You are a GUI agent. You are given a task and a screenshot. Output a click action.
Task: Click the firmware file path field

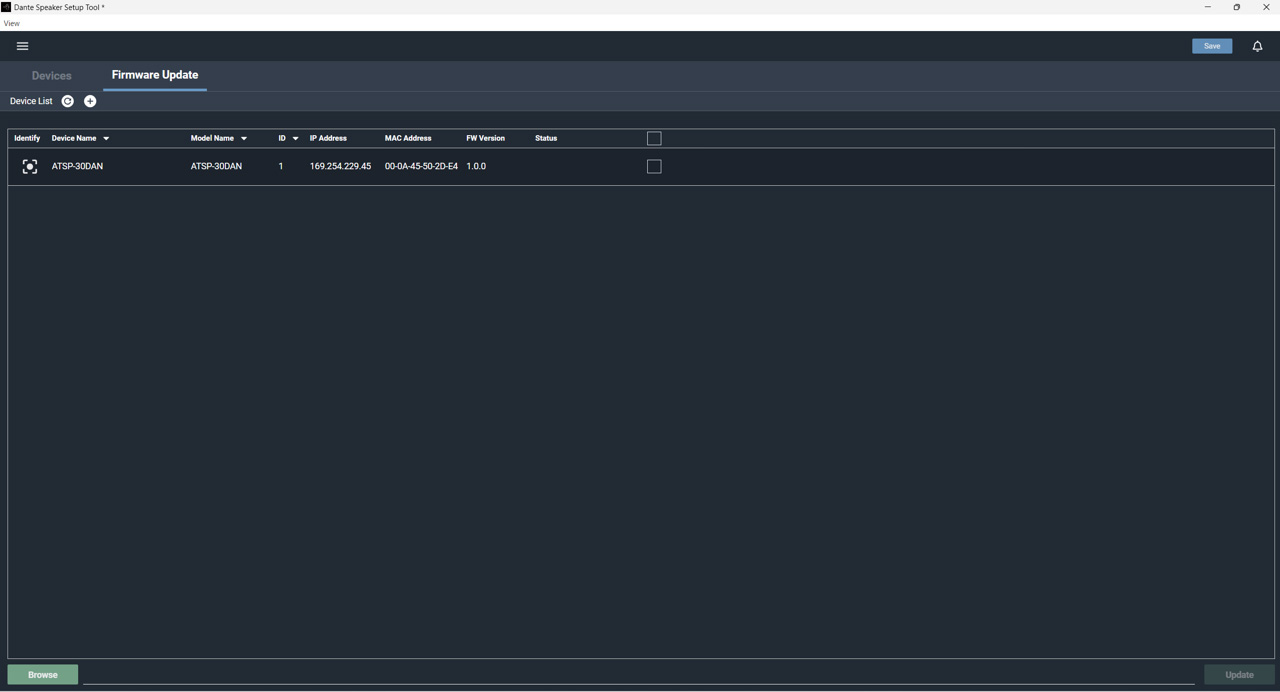[x=638, y=675]
